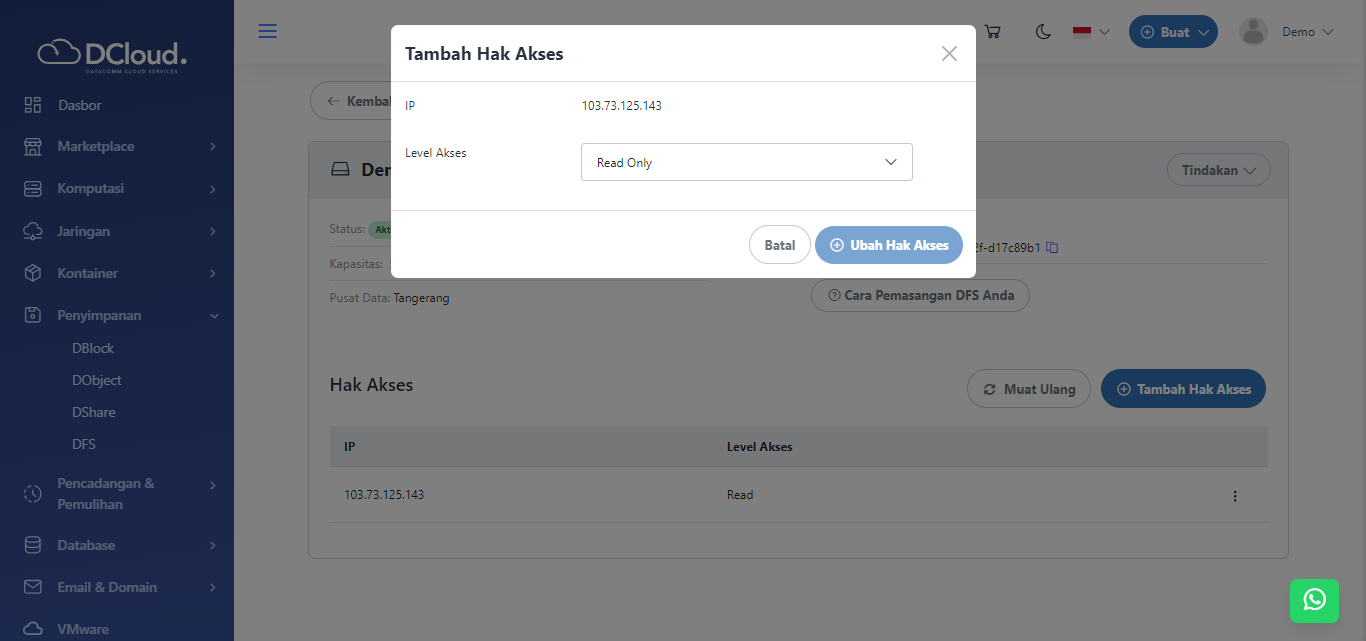Copy the DFS ID with copy icon
This screenshot has width=1366, height=641.
[1052, 247]
